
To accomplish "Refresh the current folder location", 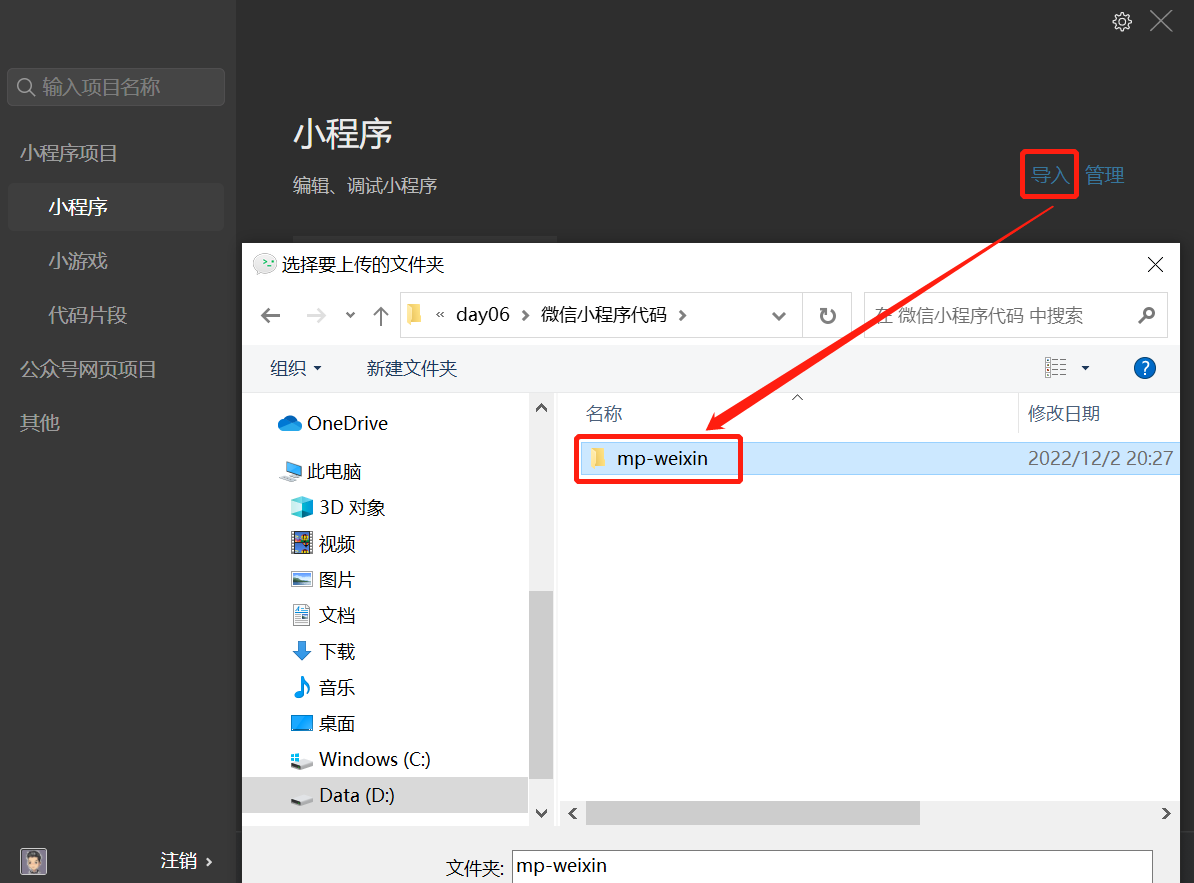I will coord(827,316).
